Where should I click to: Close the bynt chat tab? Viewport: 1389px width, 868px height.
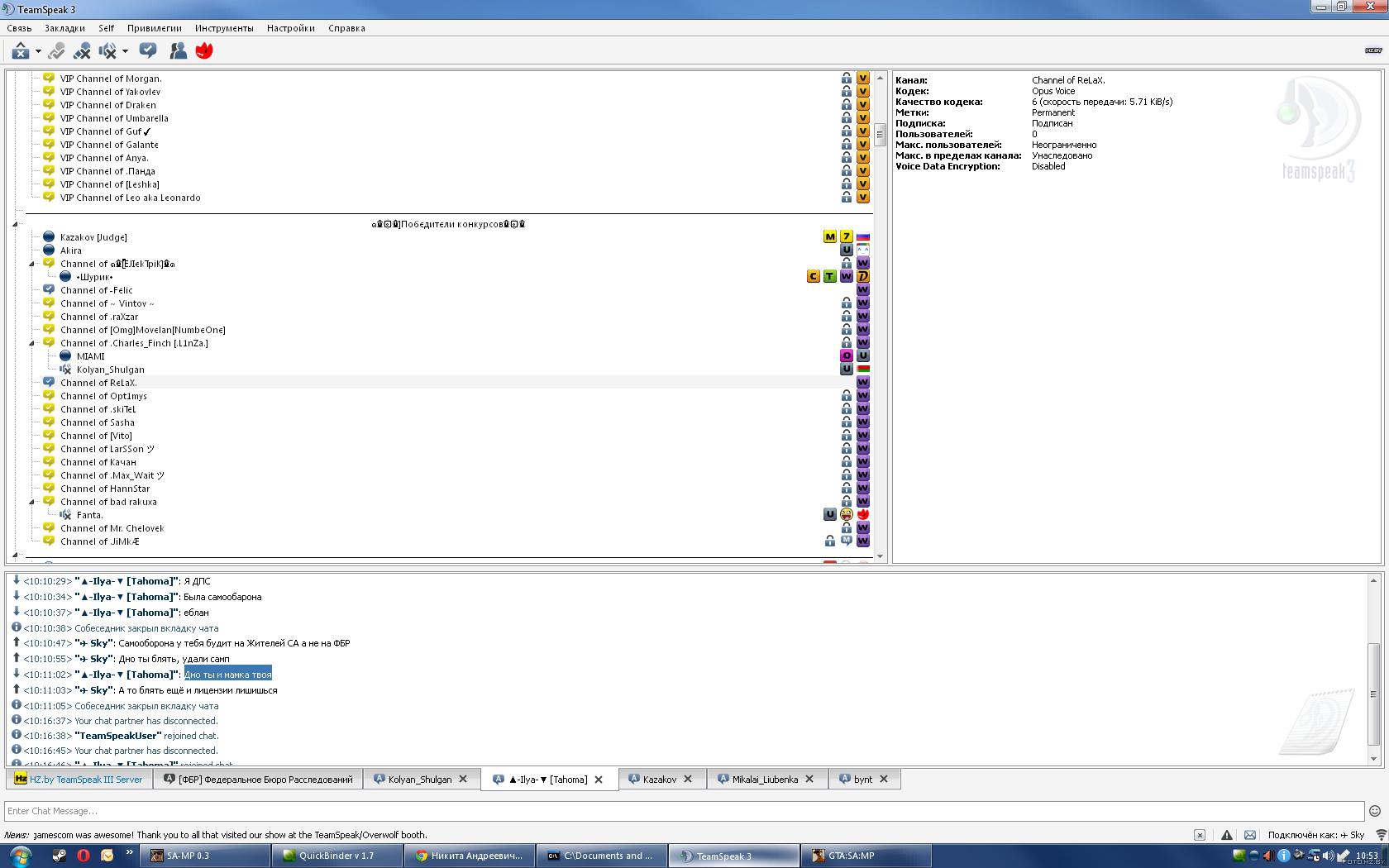click(x=884, y=780)
